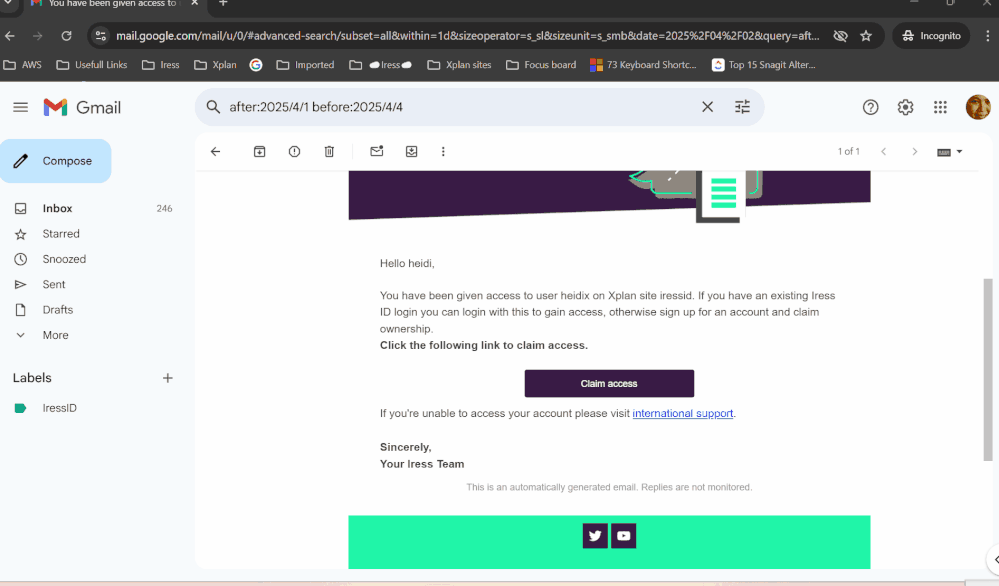Show advanced search options
Viewport: 999px width, 586px height.
[x=742, y=107]
